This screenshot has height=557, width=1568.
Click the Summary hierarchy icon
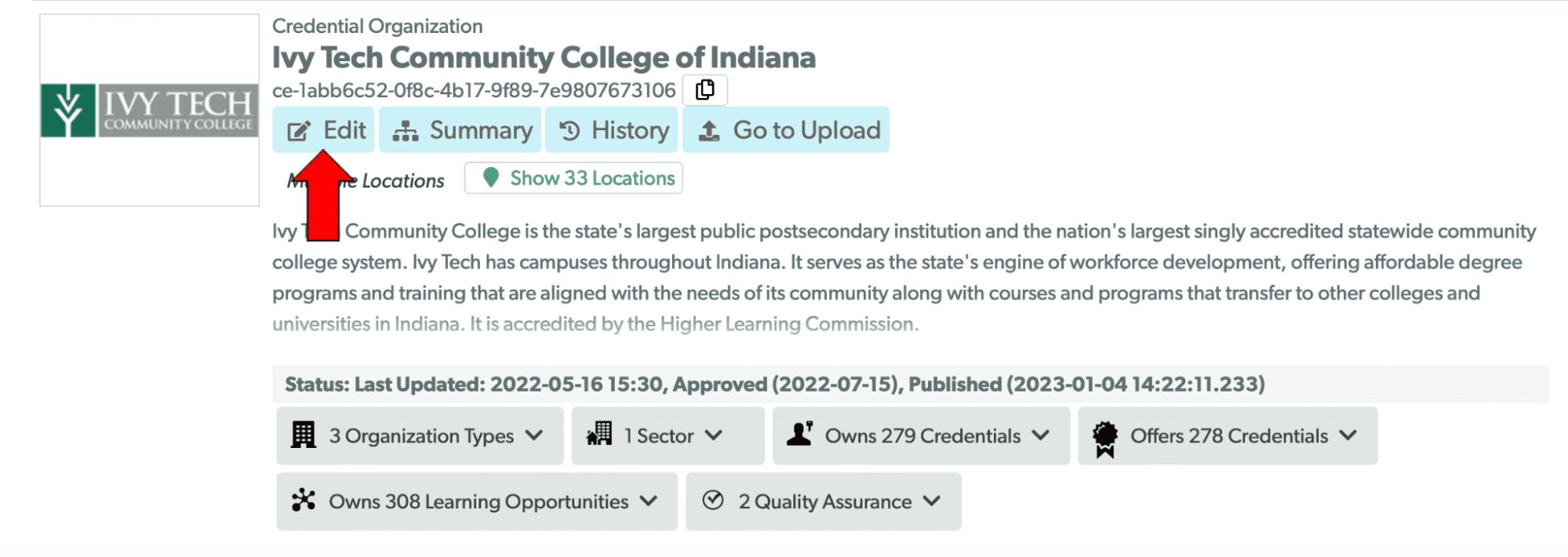pos(406,129)
